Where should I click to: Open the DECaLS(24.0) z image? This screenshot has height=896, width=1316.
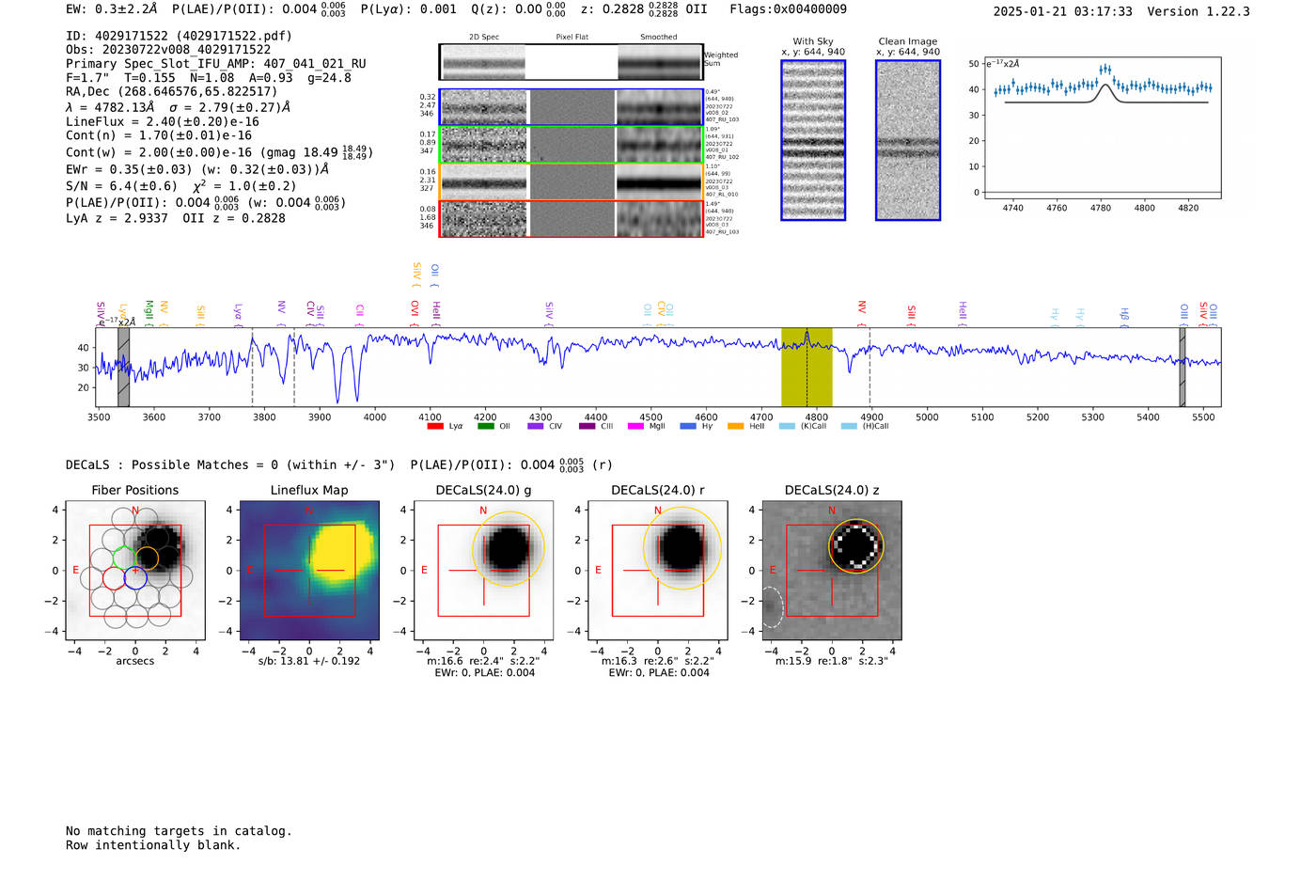(832, 570)
